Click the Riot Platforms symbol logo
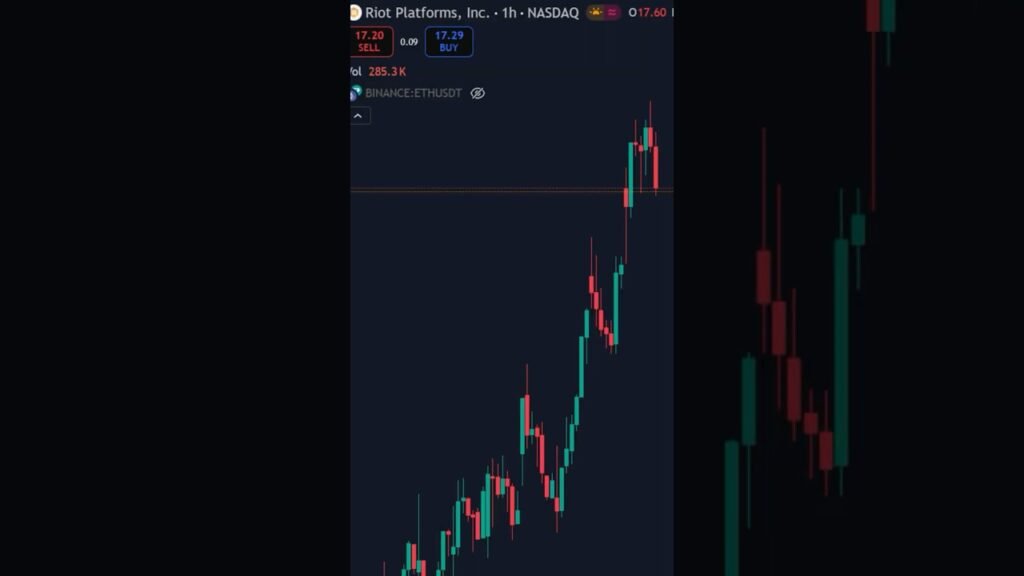 (355, 12)
